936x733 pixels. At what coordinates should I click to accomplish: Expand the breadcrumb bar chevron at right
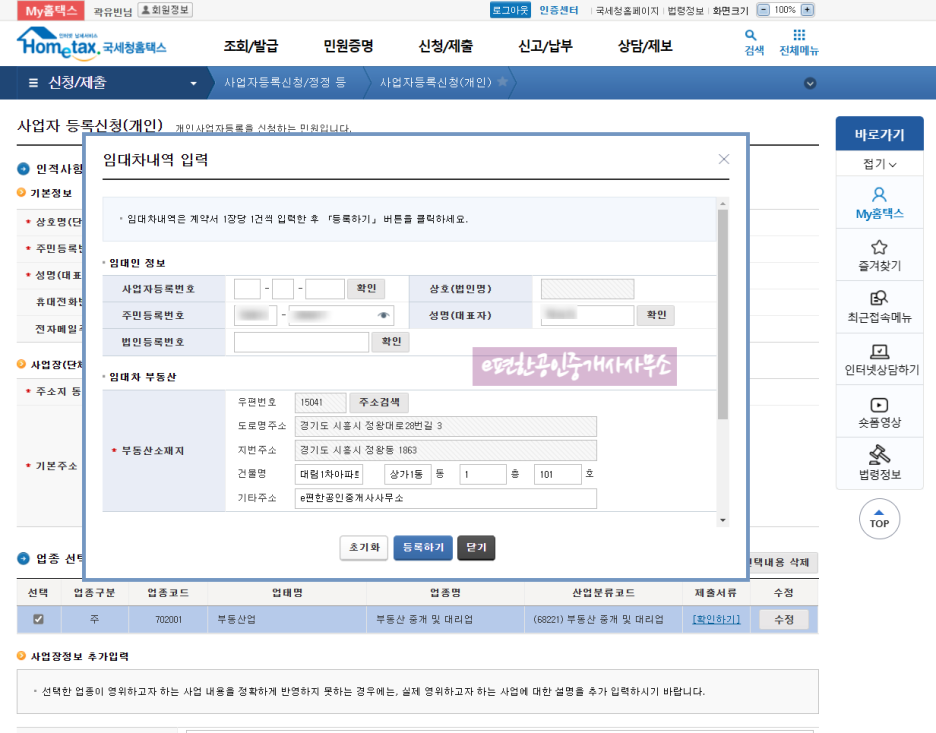810,83
